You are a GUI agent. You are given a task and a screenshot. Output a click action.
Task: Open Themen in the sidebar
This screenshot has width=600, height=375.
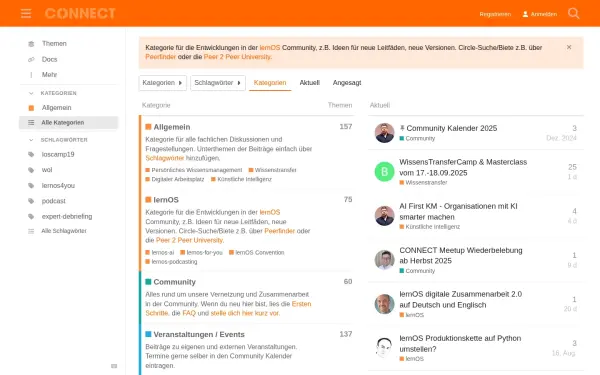54,44
